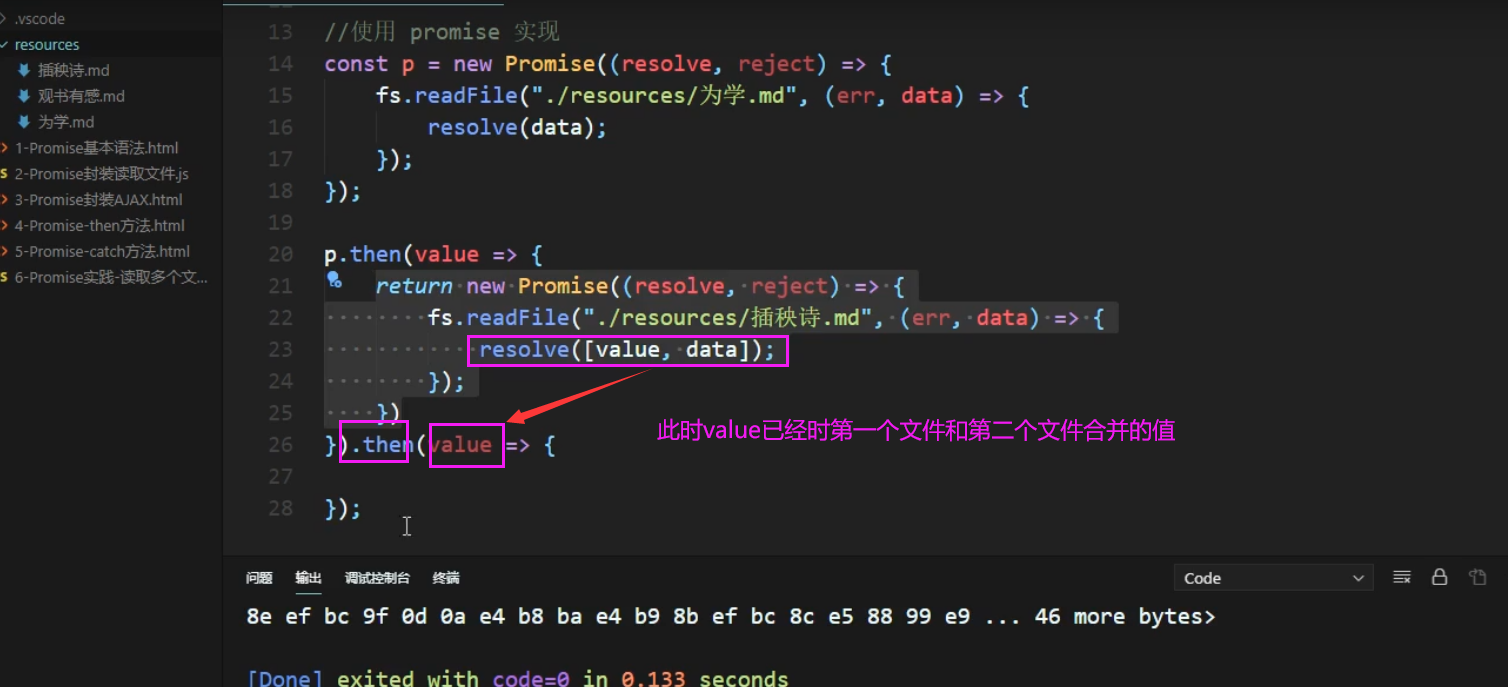Select the 输出 panel tab
This screenshot has width=1508, height=687.
[308, 578]
